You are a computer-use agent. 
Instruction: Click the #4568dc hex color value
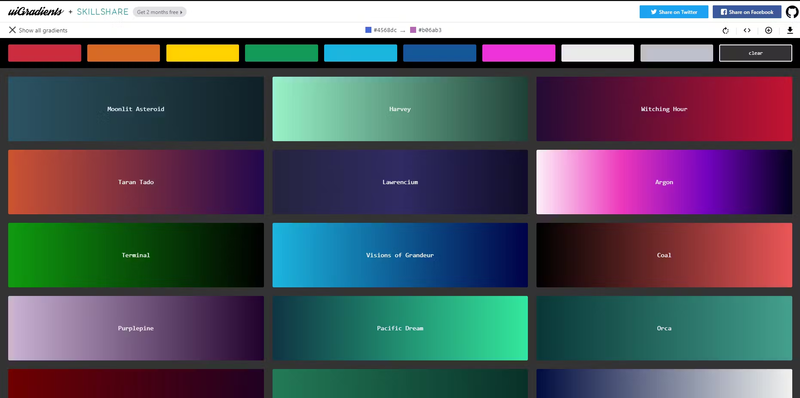tap(385, 30)
